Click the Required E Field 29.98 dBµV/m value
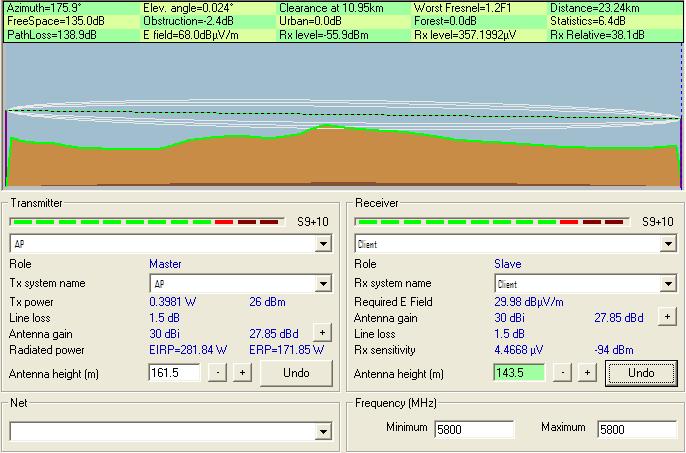Screen dimensions: 686x453 (x=529, y=302)
